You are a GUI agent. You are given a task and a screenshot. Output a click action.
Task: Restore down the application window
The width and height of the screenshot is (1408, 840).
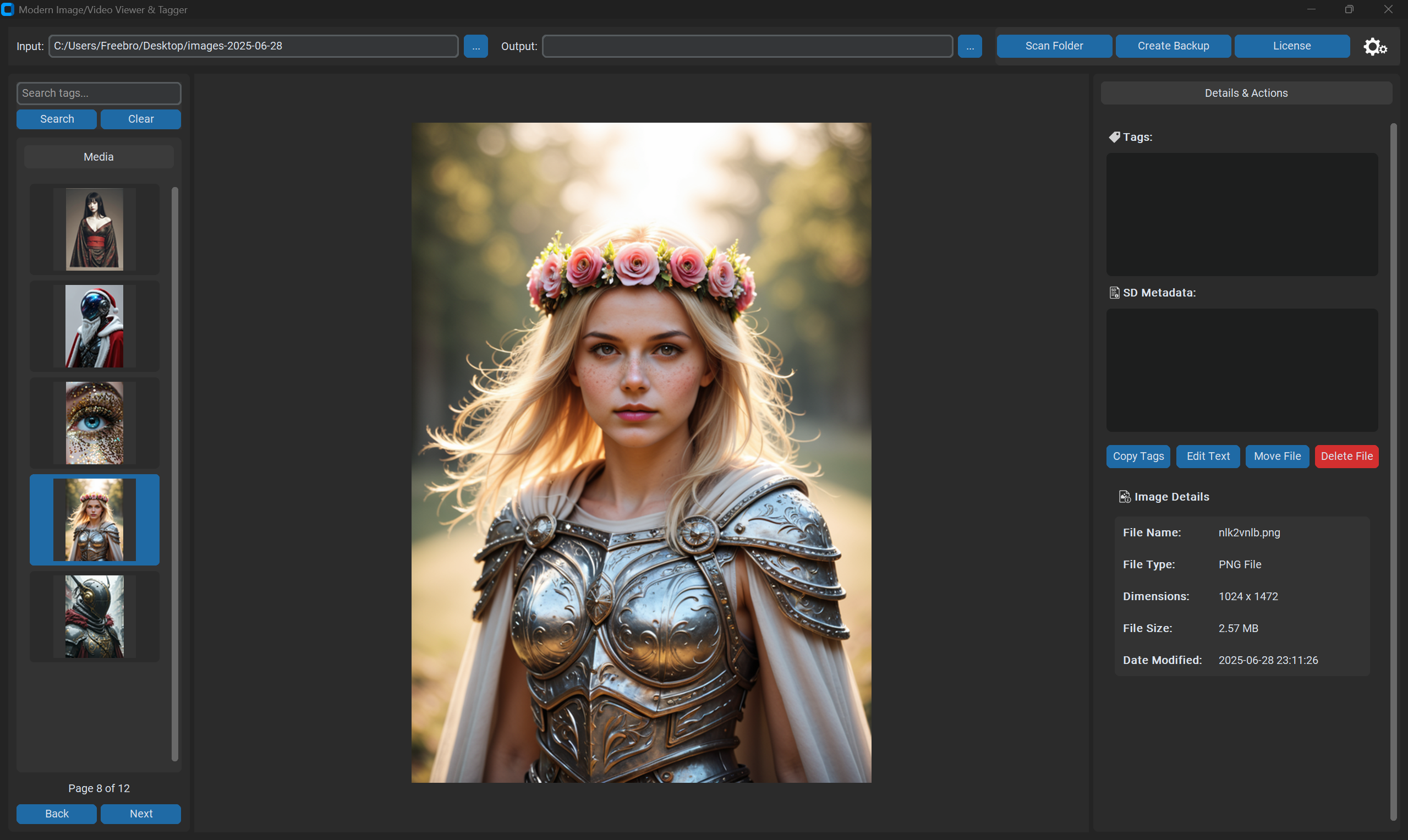coord(1349,9)
